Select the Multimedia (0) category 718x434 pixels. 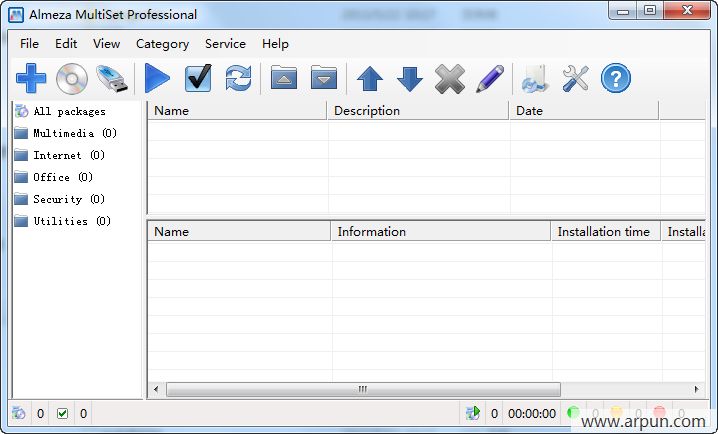point(75,133)
